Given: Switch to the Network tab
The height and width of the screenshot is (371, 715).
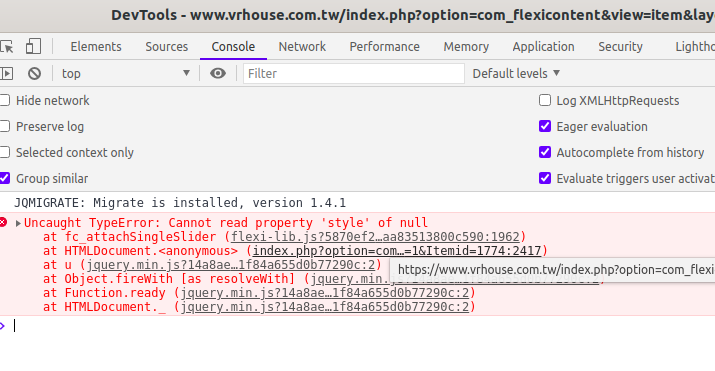Looking at the screenshot, I should tap(302, 46).
